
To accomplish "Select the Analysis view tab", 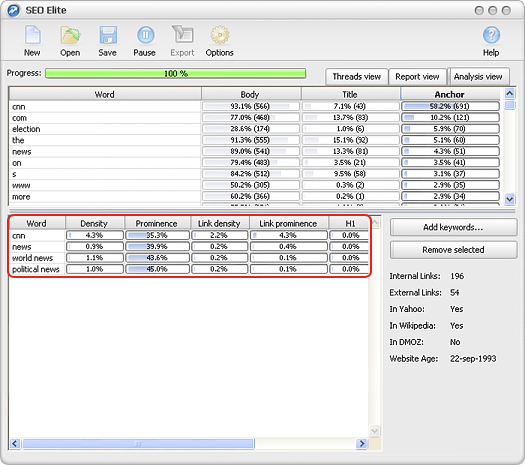I will click(x=478, y=77).
